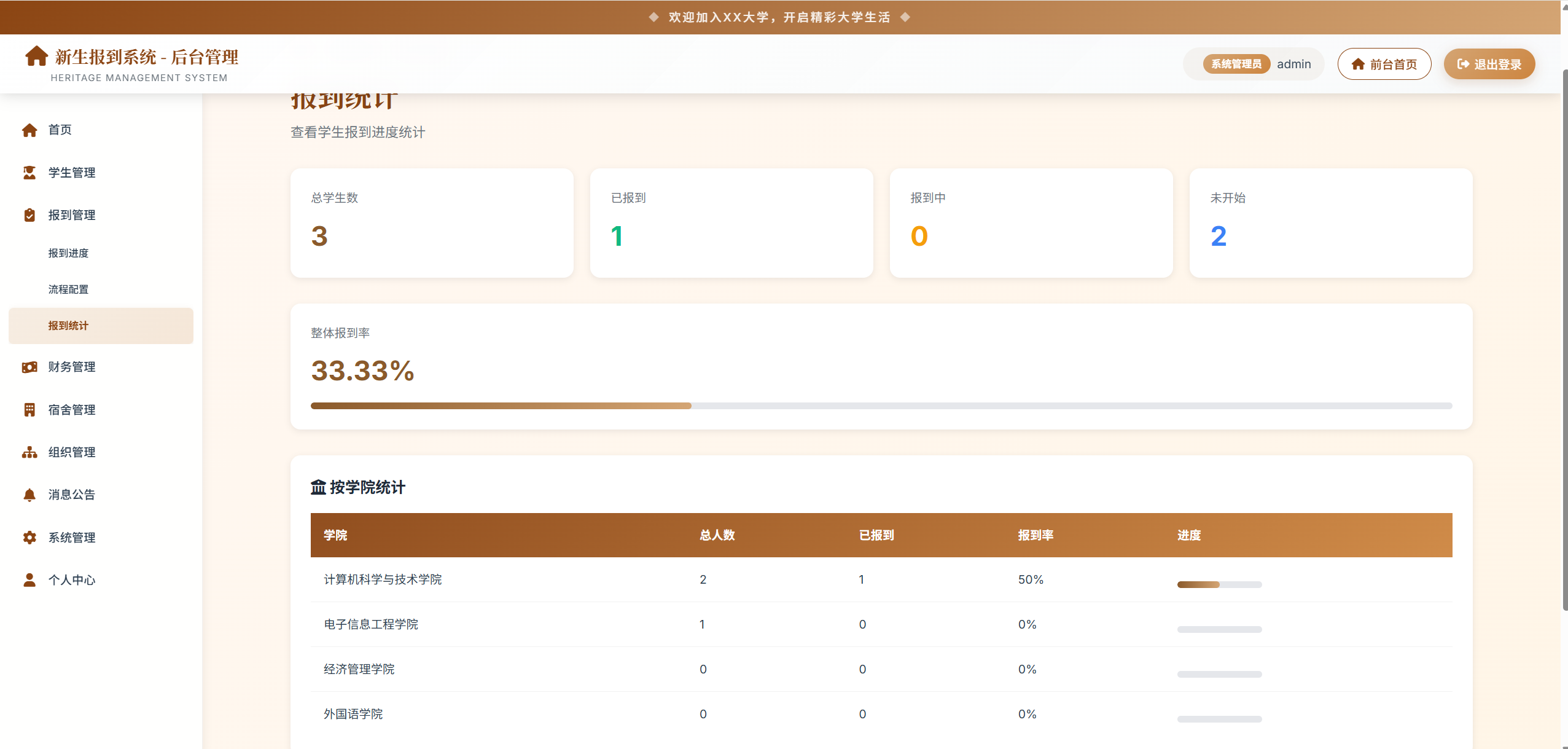Screen dimensions: 1568x749
Task: Click the building icon for 宿舍管理
Action: coord(29,410)
